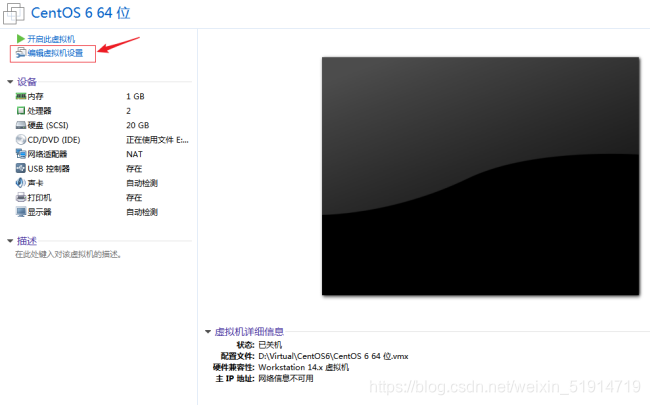Click the NAT network value
Viewport: 650px width, 405px height.
point(134,154)
